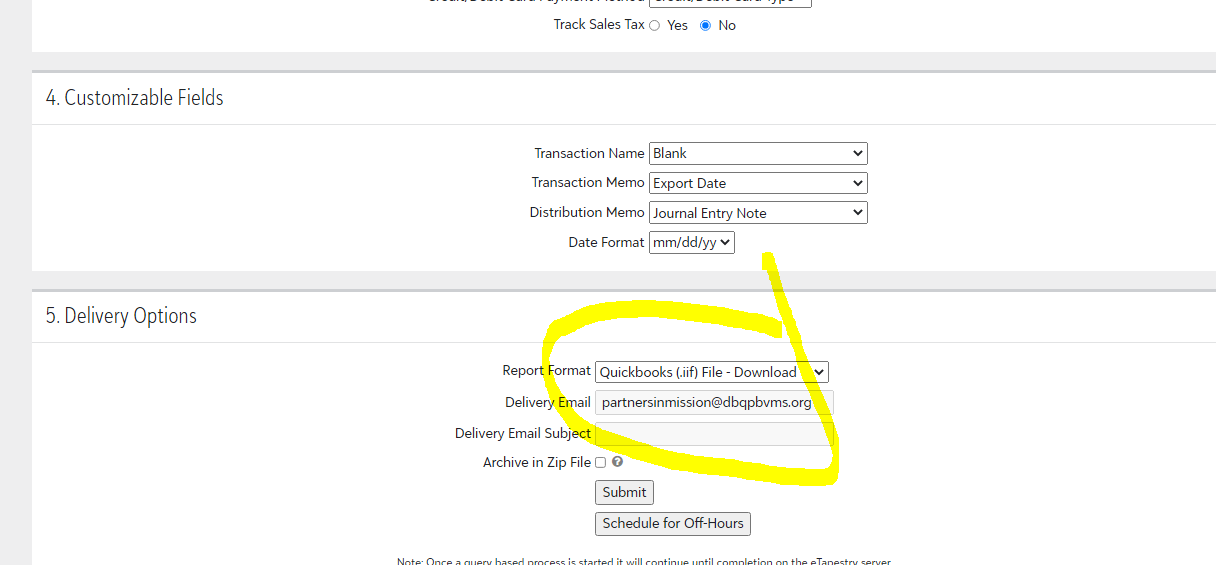Click the 'Date Format' label
The image size is (1216, 565).
(x=606, y=242)
